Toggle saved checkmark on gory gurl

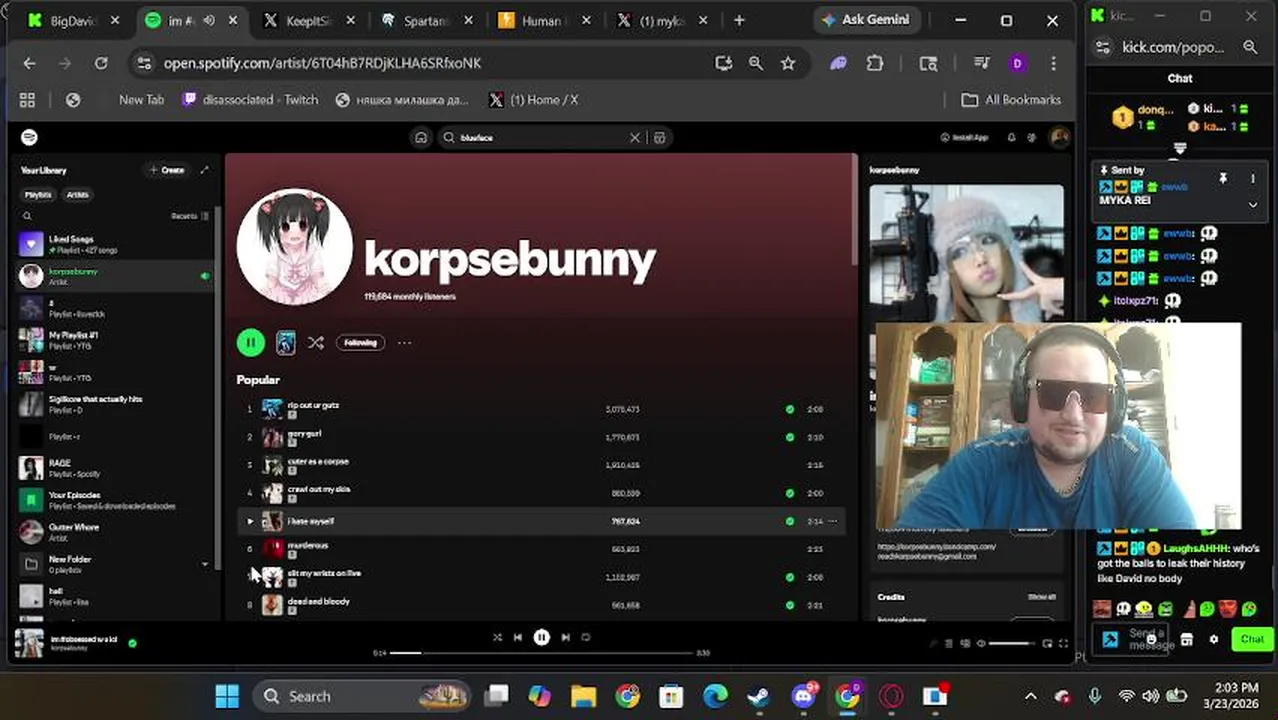point(790,437)
